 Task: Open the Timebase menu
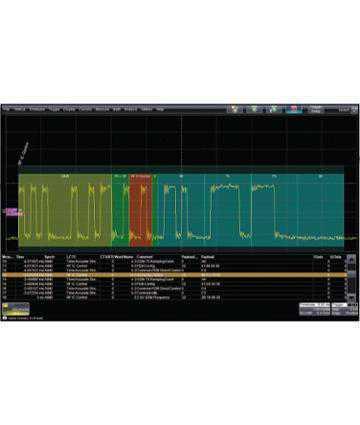click(x=37, y=109)
